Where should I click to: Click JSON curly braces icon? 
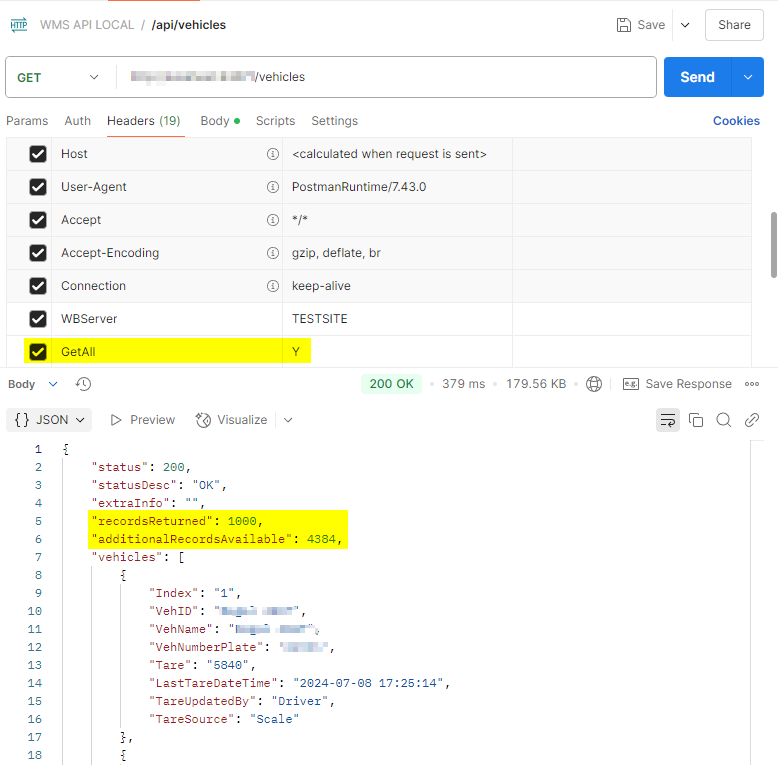tap(22, 420)
